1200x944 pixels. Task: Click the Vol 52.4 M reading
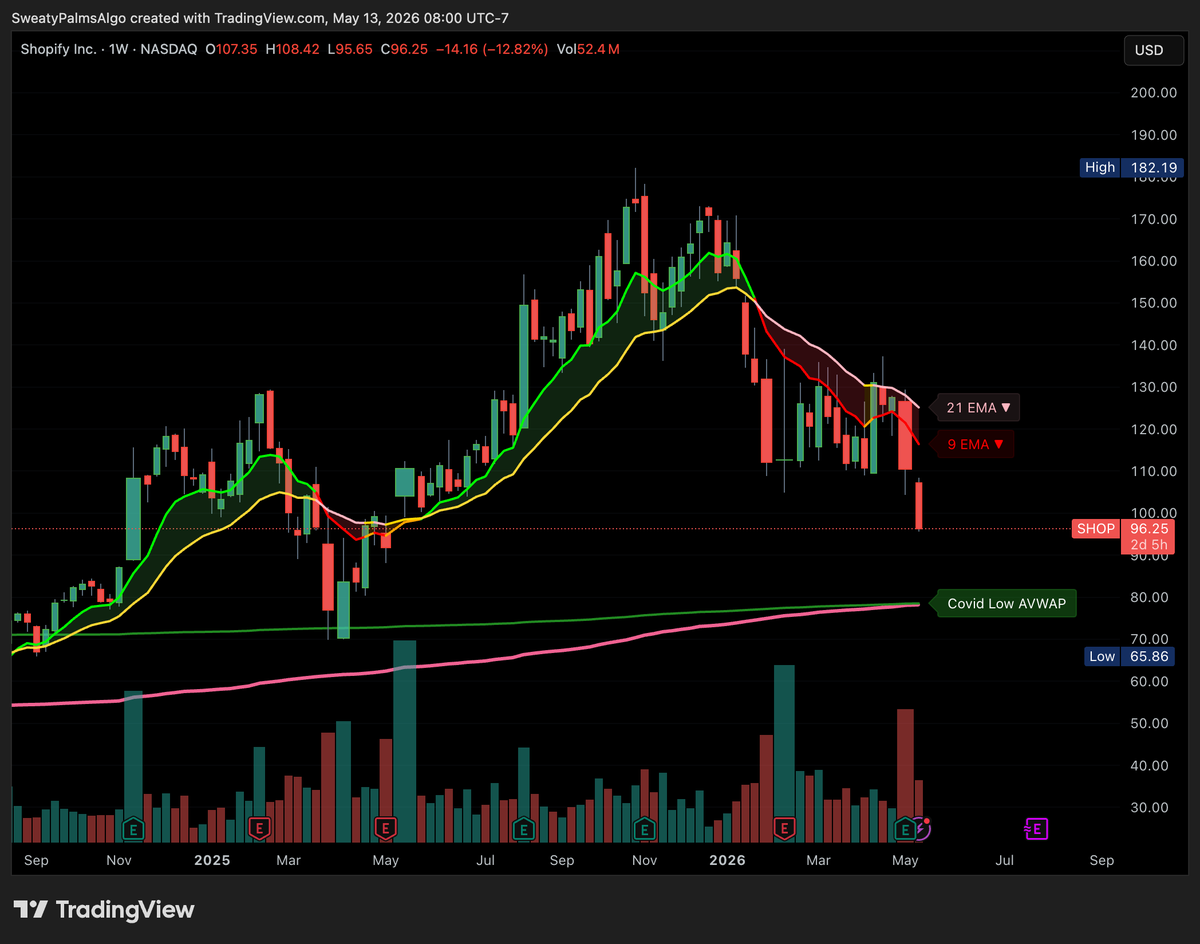pyautogui.click(x=587, y=49)
